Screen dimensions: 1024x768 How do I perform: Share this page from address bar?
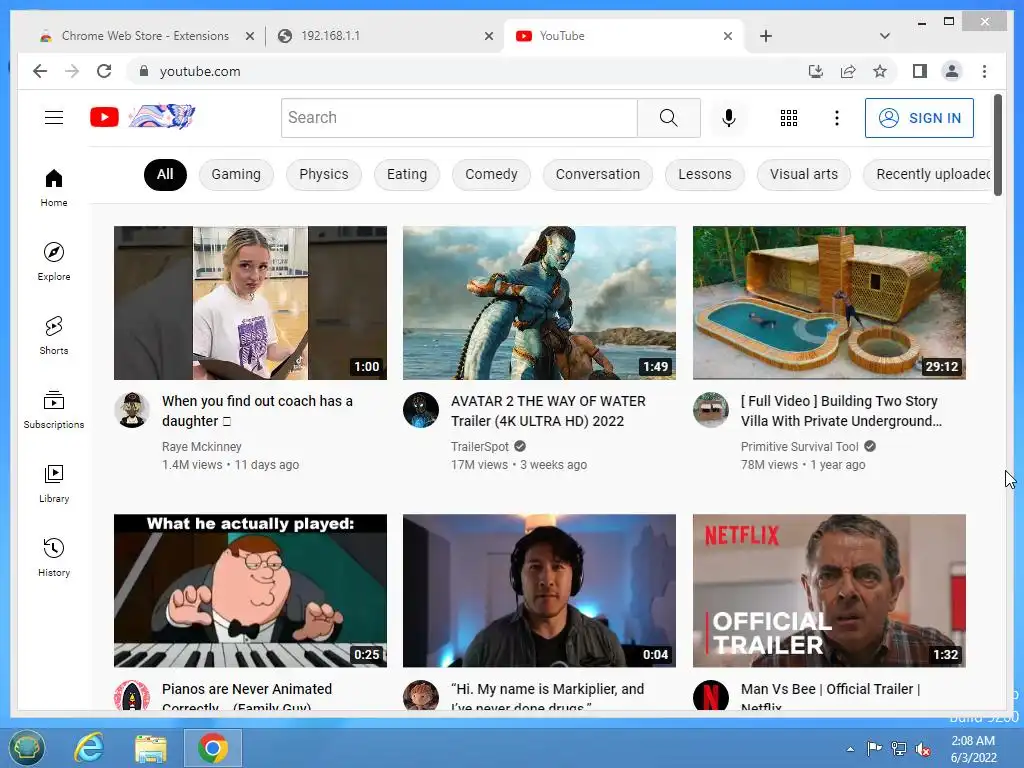click(x=848, y=71)
